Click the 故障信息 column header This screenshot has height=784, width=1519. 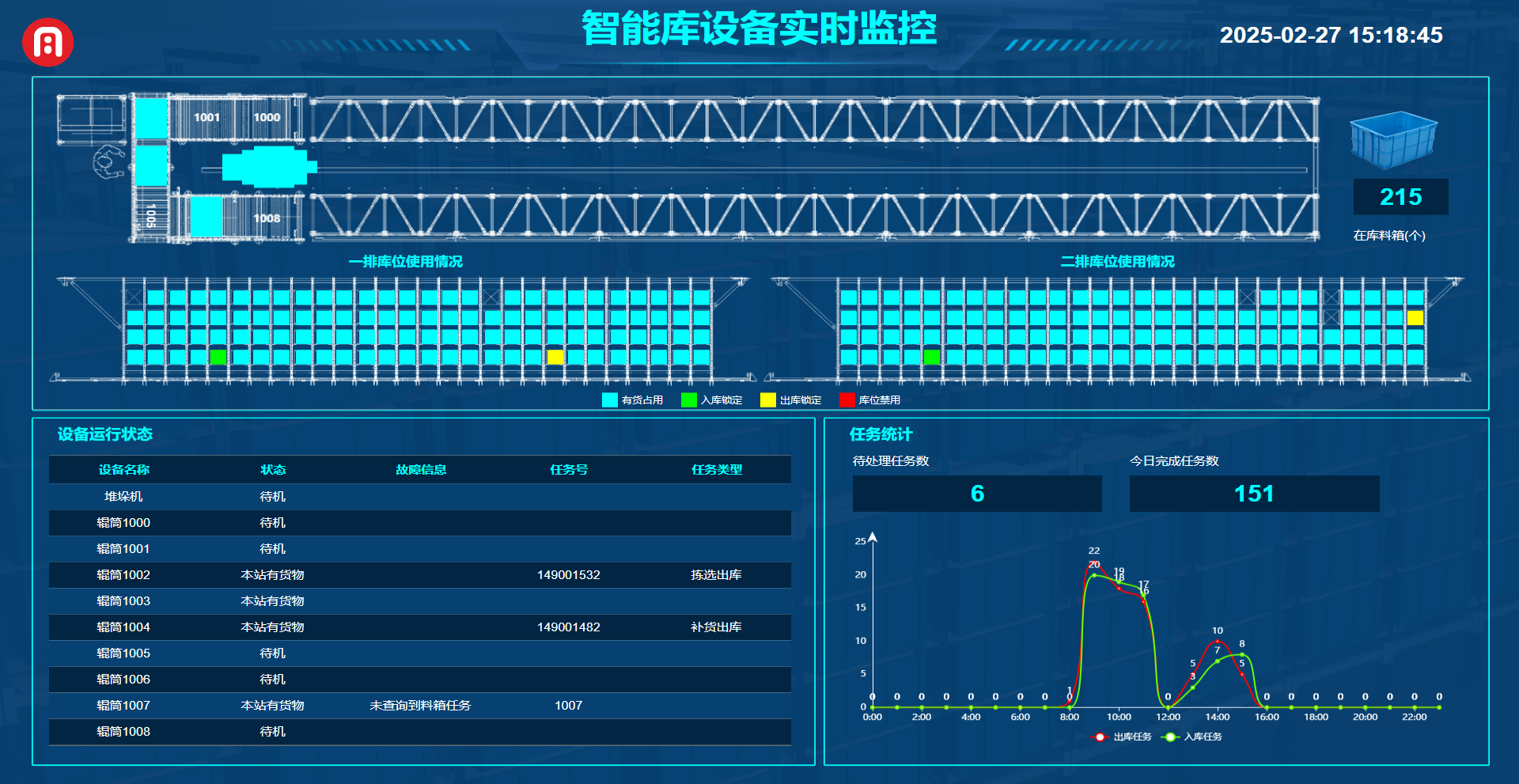click(x=421, y=469)
